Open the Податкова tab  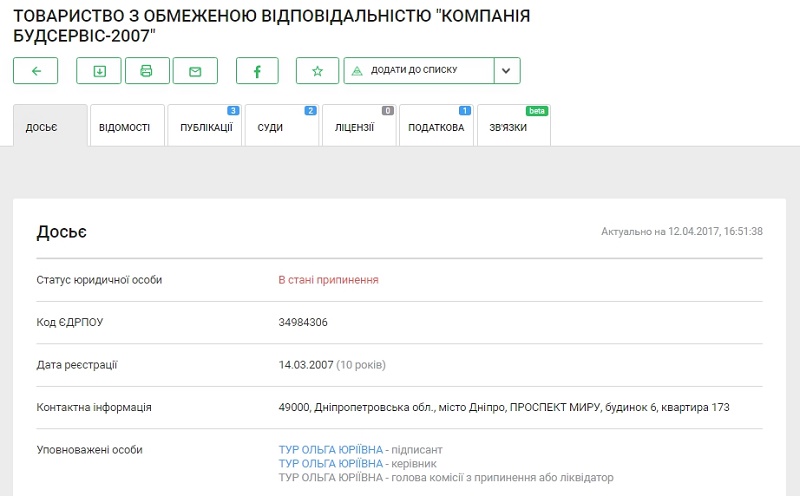[x=436, y=127]
